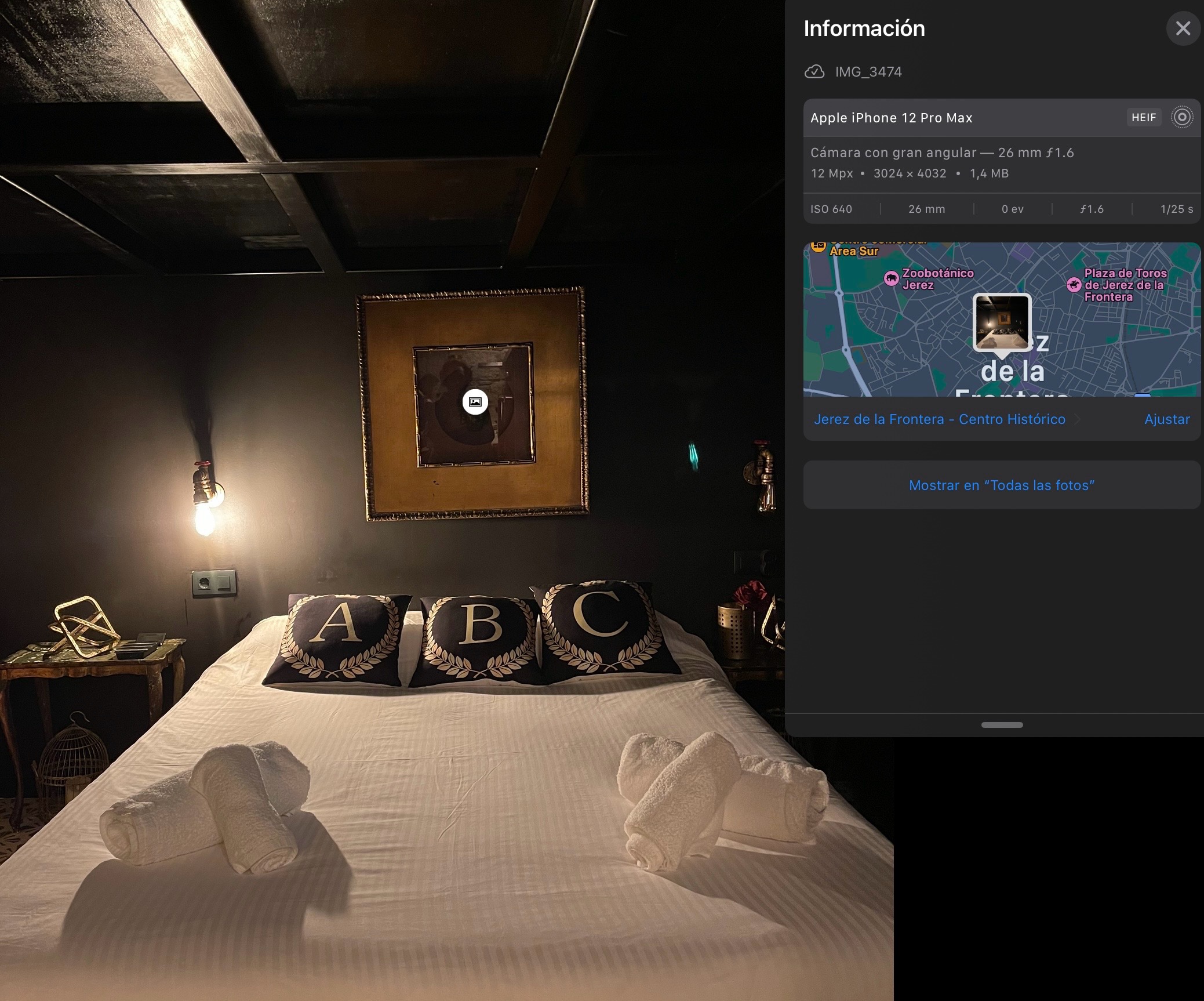Image resolution: width=1204 pixels, height=1001 pixels.
Task: Expand location chevron after Centro Histórico
Action: pyautogui.click(x=1077, y=420)
